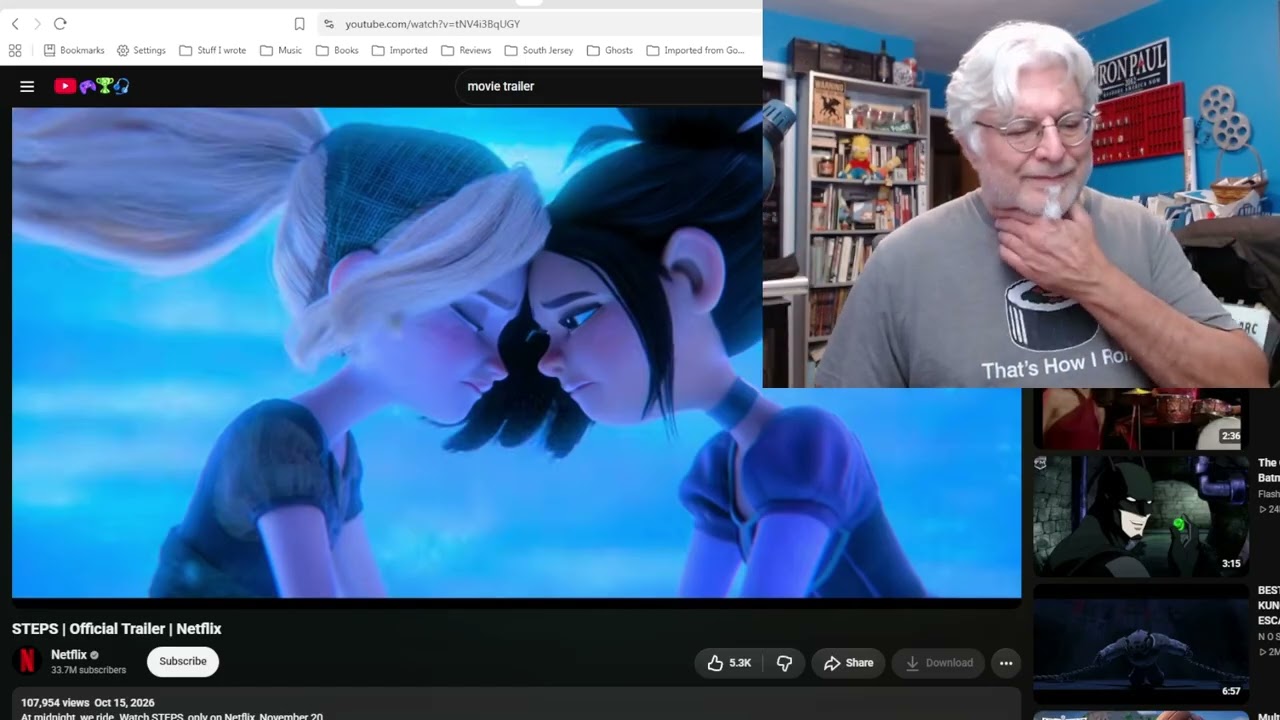Viewport: 1280px width, 720px height.
Task: Open the three-dot more actions menu
Action: click(x=1006, y=663)
